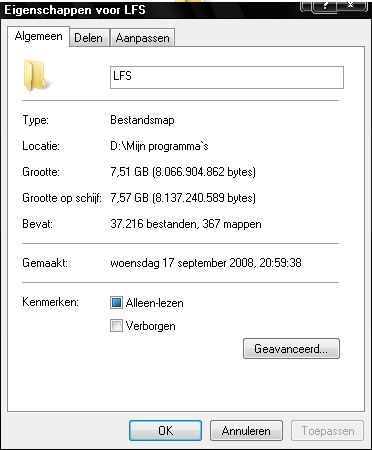Confirm with the OK button
The image size is (372, 450).
click(165, 431)
